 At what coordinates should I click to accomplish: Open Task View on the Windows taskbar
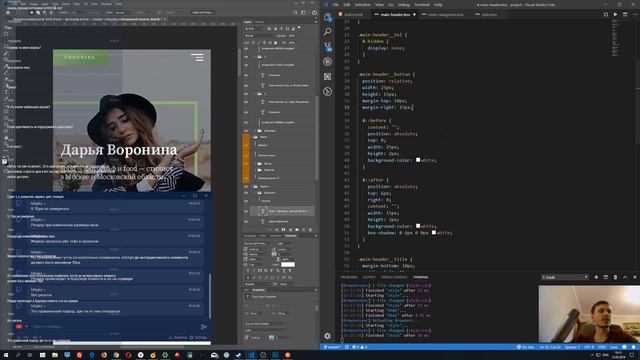(30, 355)
